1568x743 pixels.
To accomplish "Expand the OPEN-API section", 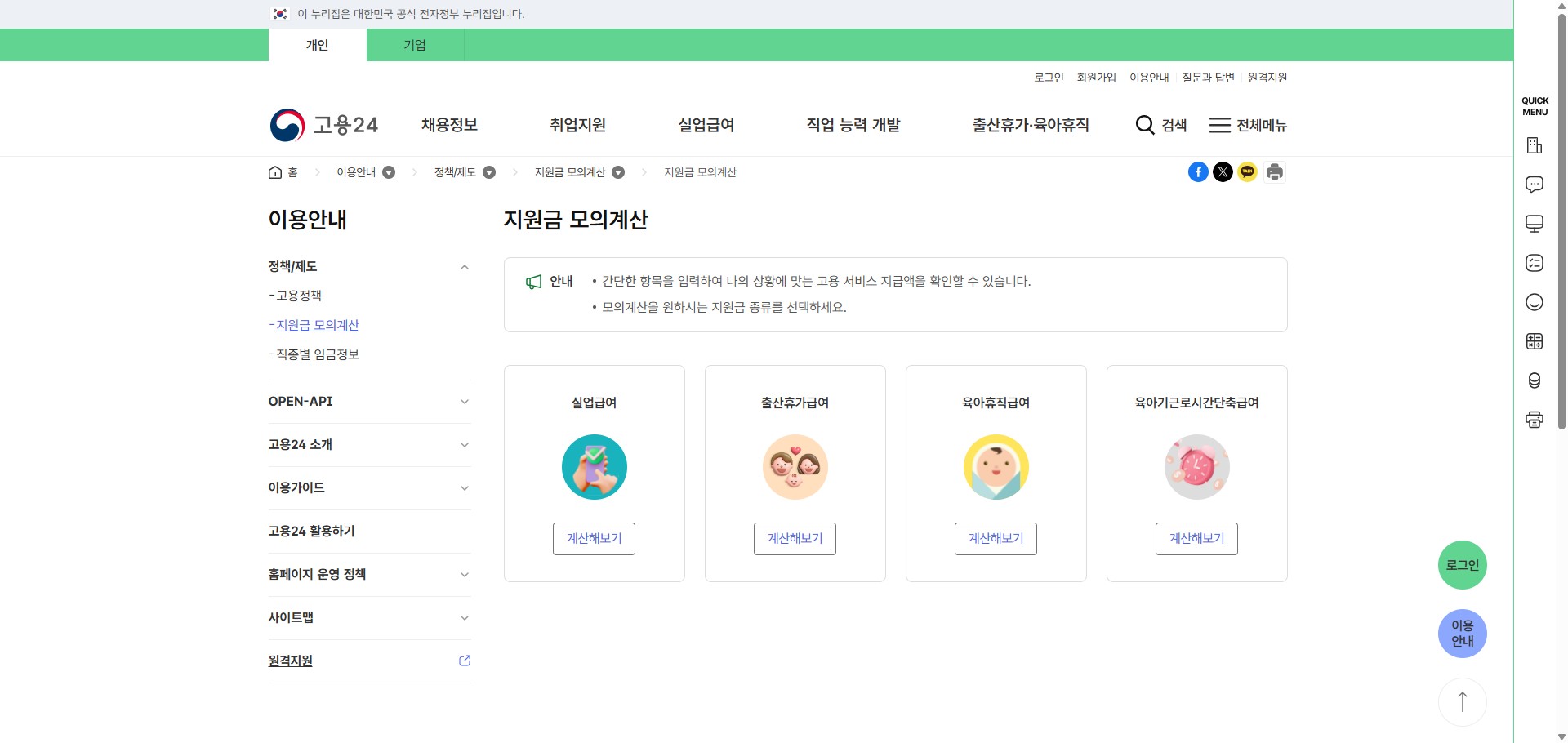I will (465, 401).
